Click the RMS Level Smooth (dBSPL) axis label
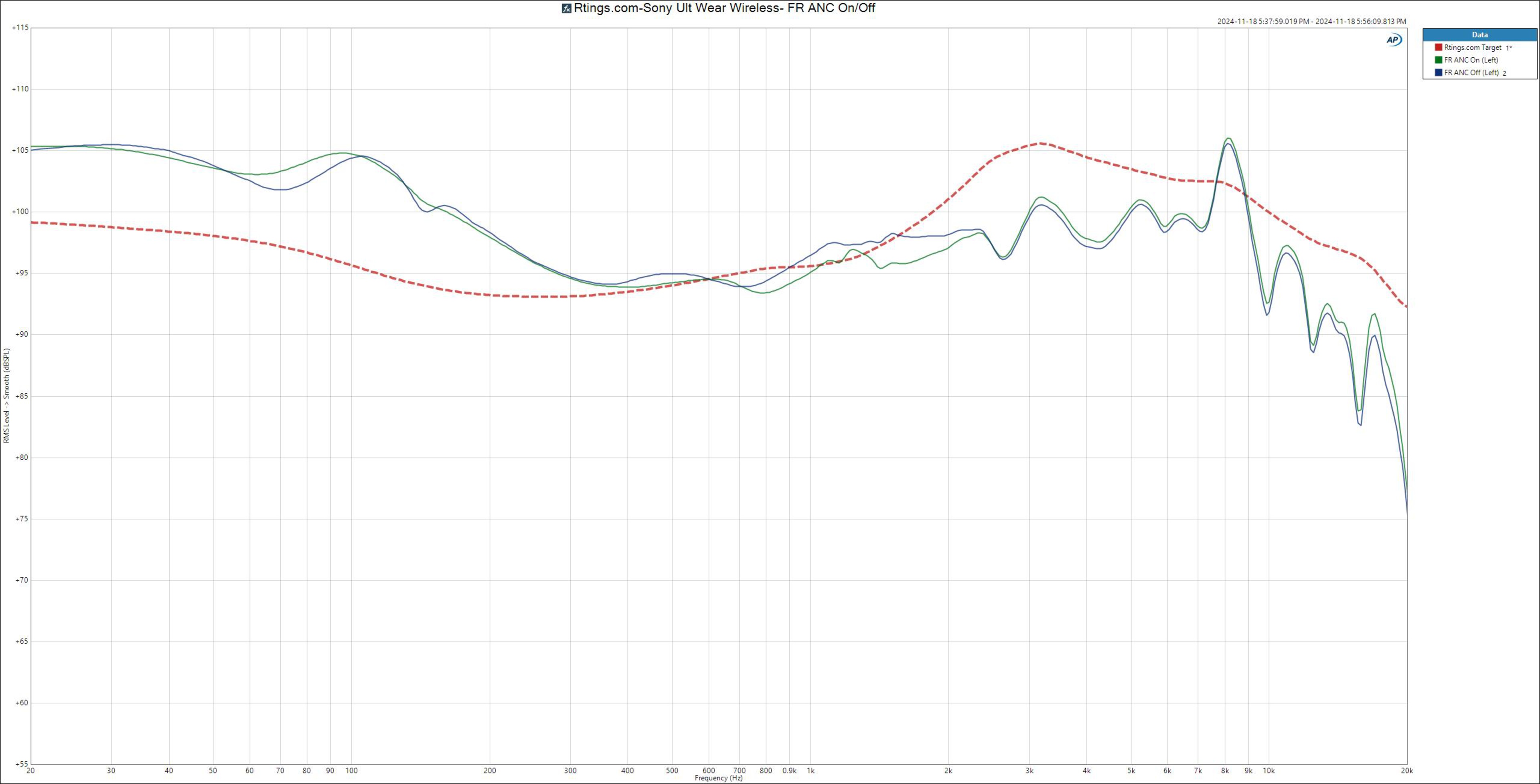This screenshot has height=784, width=1540. (x=6, y=396)
